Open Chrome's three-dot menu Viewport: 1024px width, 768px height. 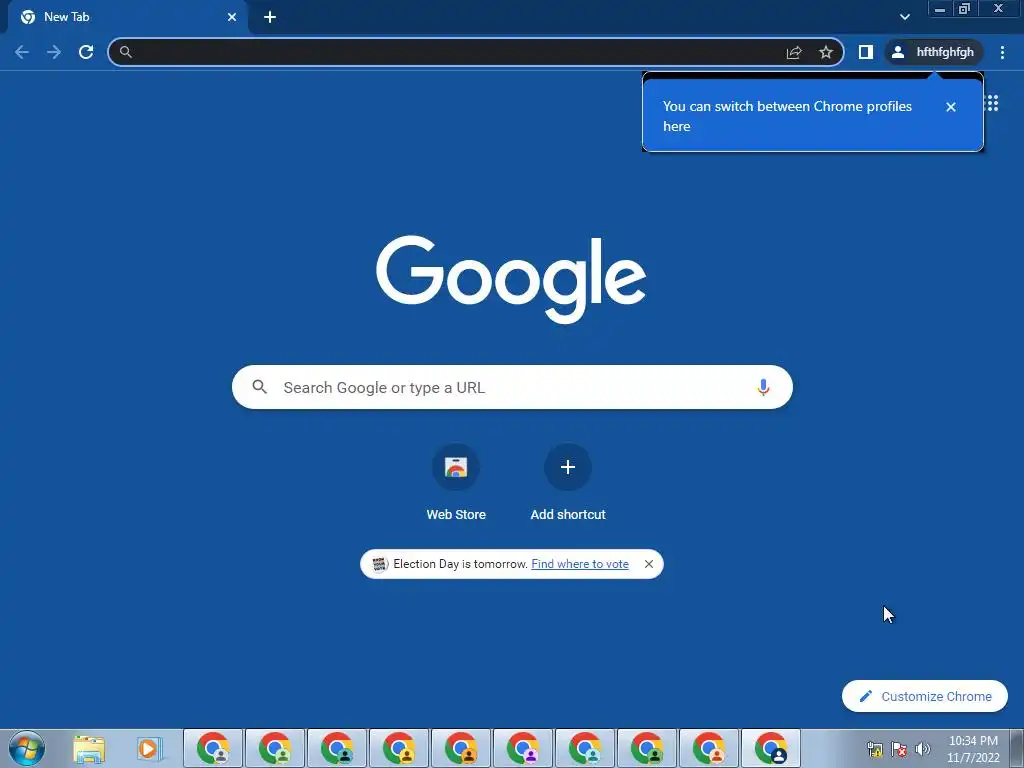(x=1002, y=52)
